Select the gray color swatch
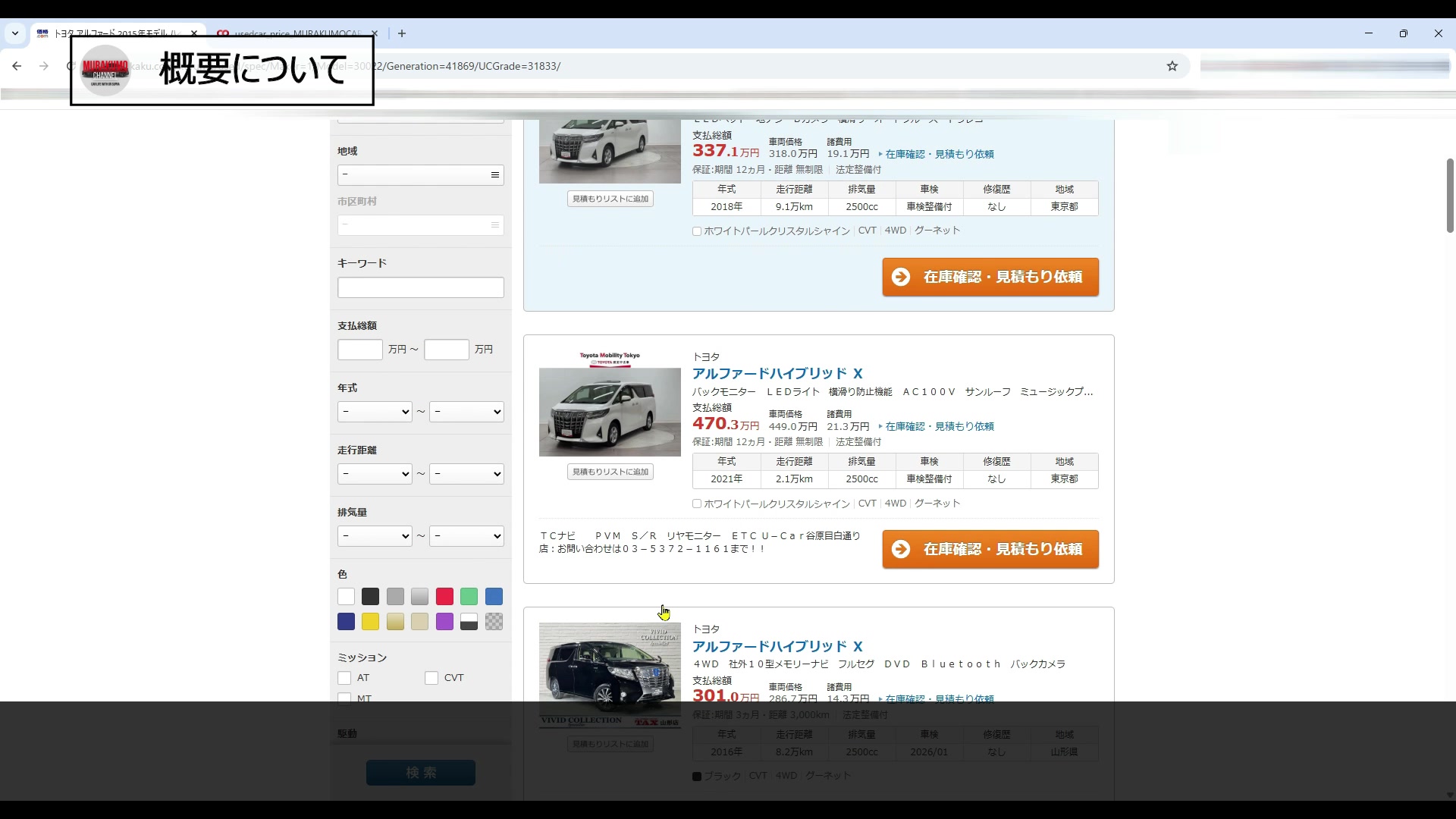The image size is (1456, 819). coord(395,597)
